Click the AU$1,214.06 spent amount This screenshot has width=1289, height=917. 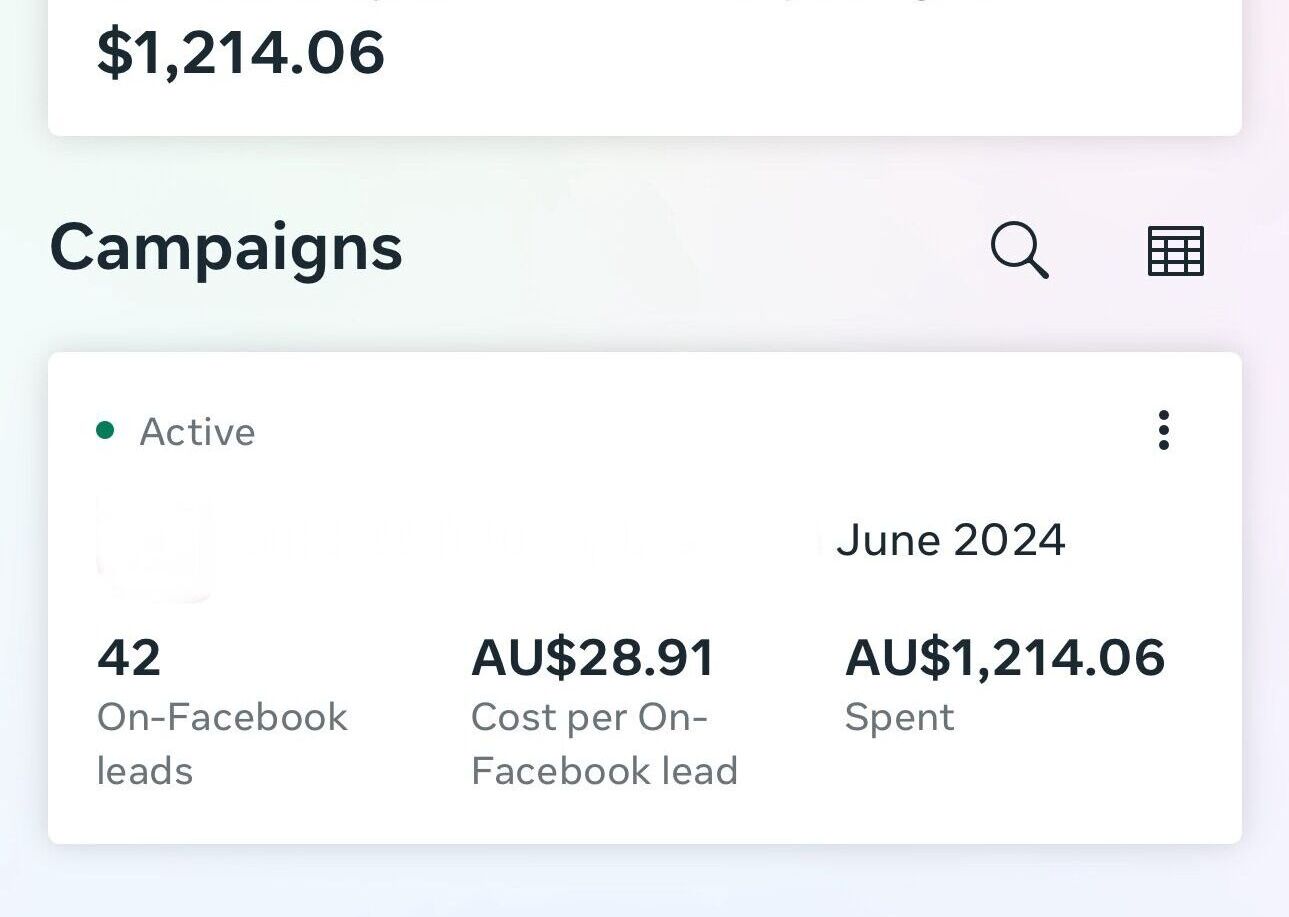1005,658
